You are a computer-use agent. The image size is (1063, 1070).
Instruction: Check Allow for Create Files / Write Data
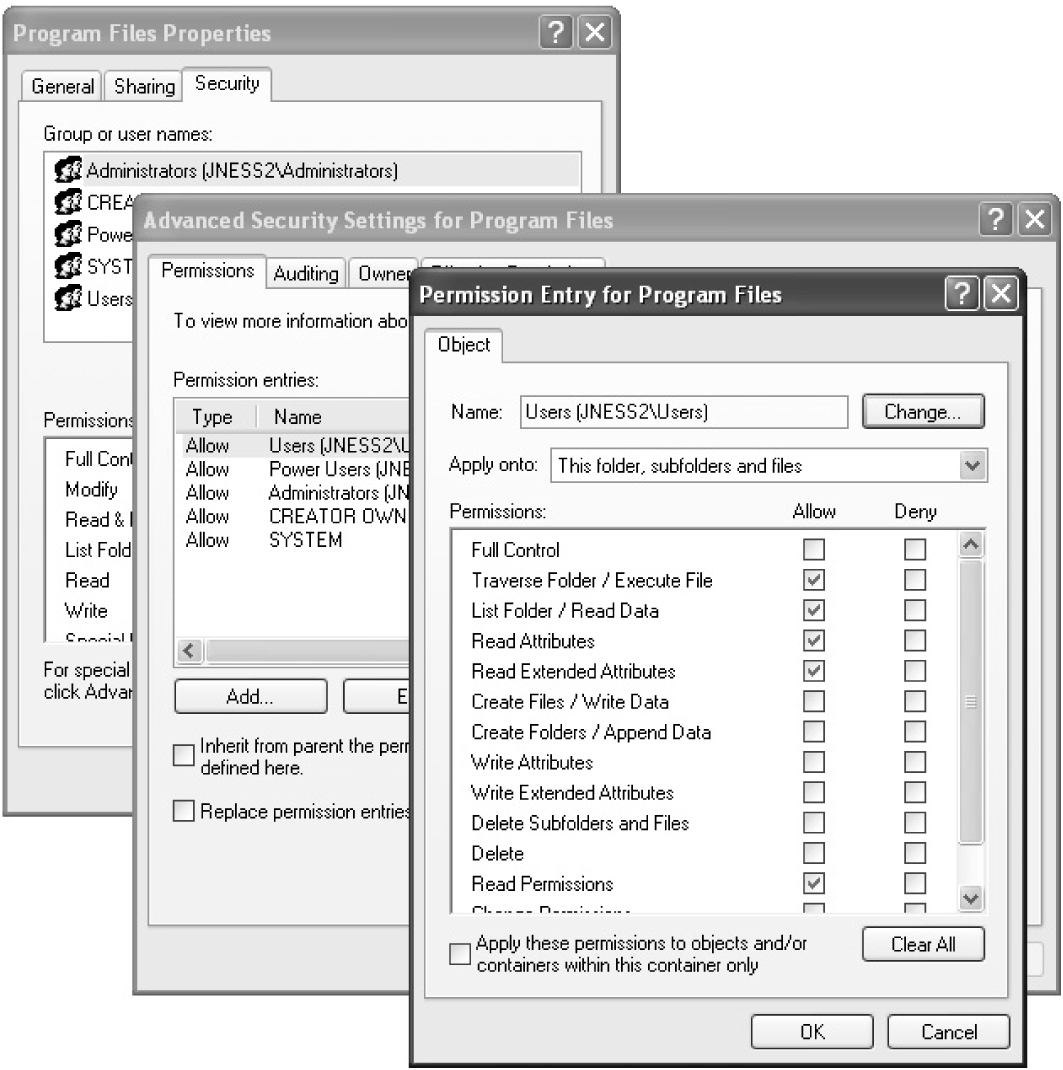coord(813,702)
